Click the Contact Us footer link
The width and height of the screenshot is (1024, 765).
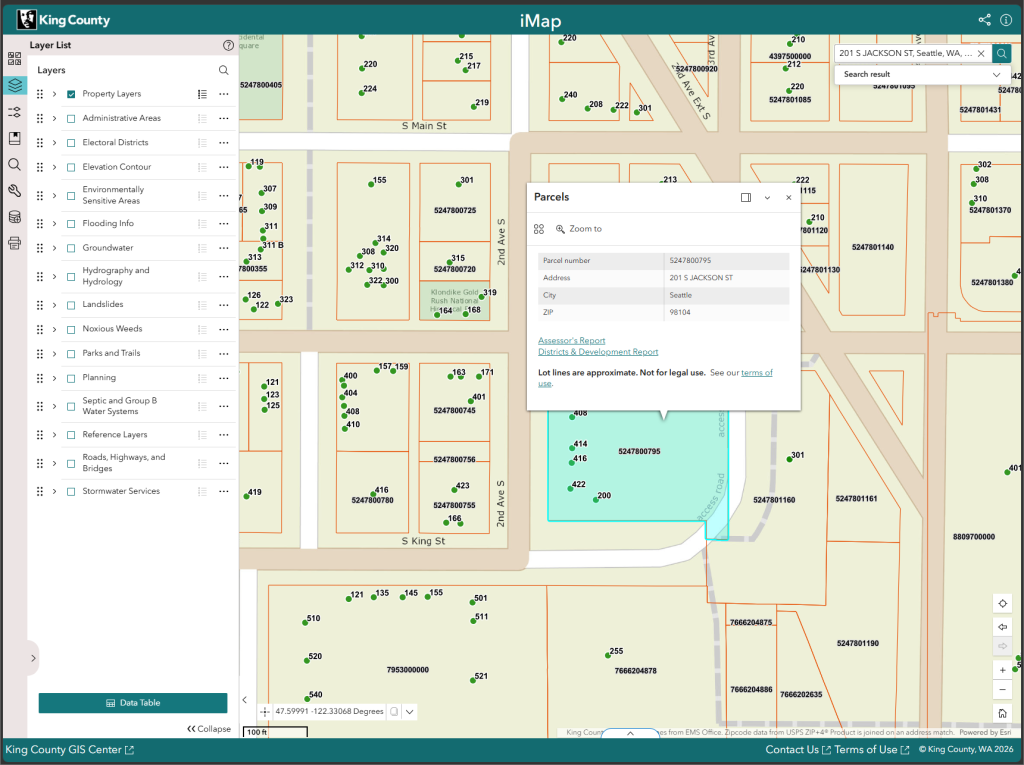click(798, 750)
